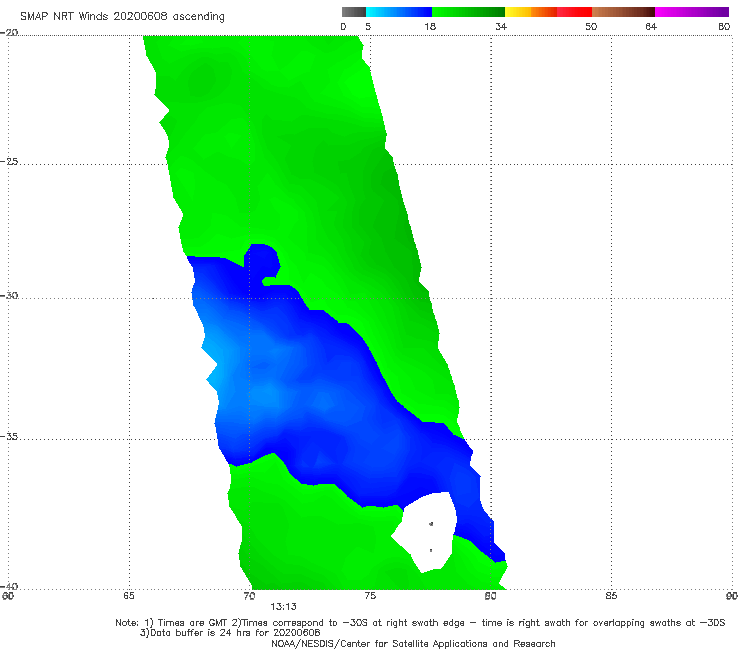This screenshot has height=650, width=740.
Task: Click the color bar label "5"
Action: coord(368,26)
